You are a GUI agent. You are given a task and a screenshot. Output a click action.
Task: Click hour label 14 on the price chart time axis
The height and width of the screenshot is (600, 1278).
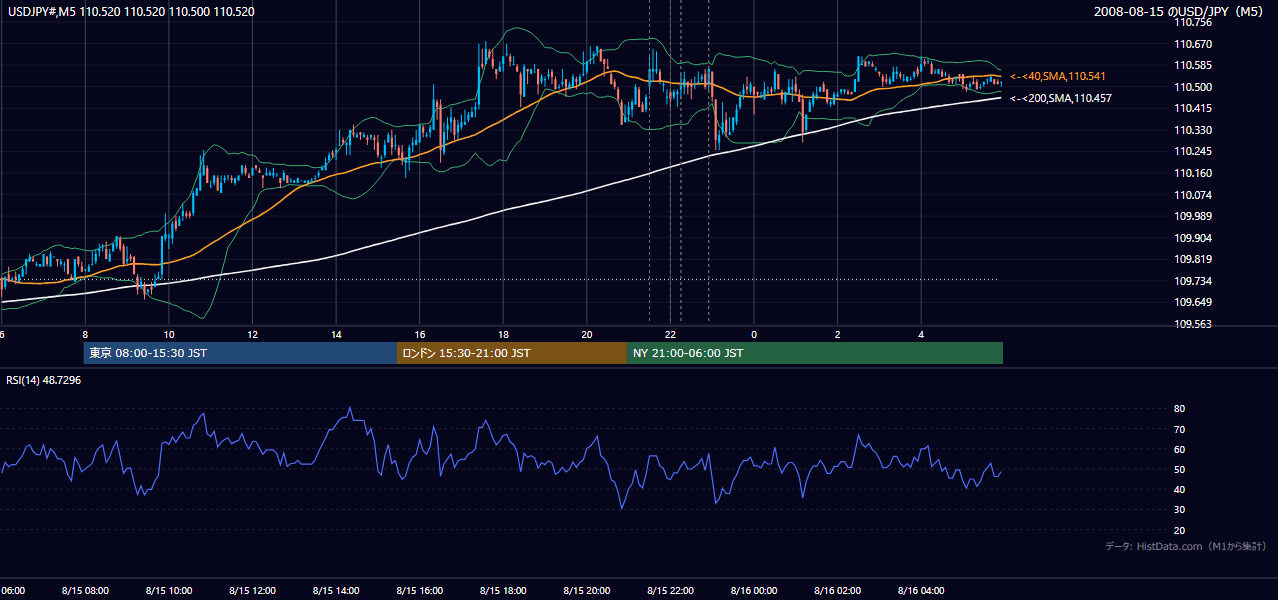pyautogui.click(x=336, y=334)
